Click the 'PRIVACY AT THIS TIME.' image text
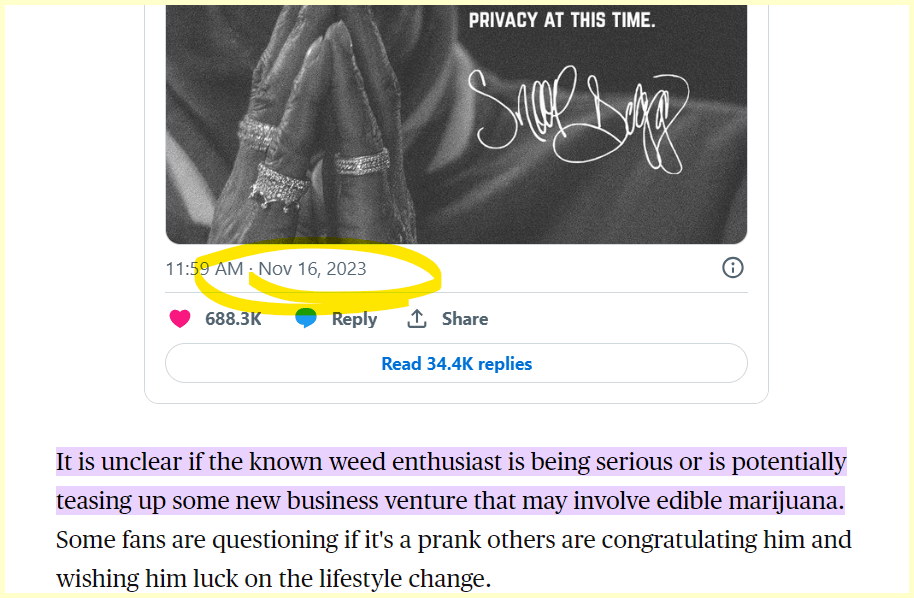Image resolution: width=914 pixels, height=598 pixels. [569, 19]
